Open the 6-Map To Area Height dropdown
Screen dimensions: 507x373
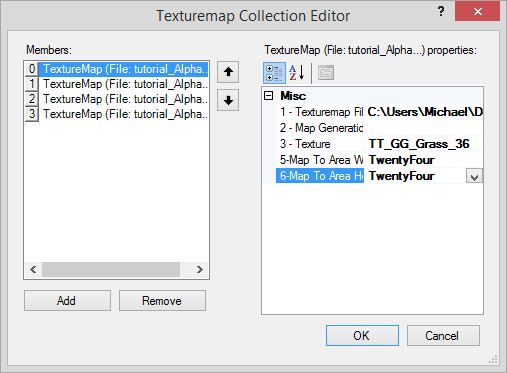[x=474, y=176]
